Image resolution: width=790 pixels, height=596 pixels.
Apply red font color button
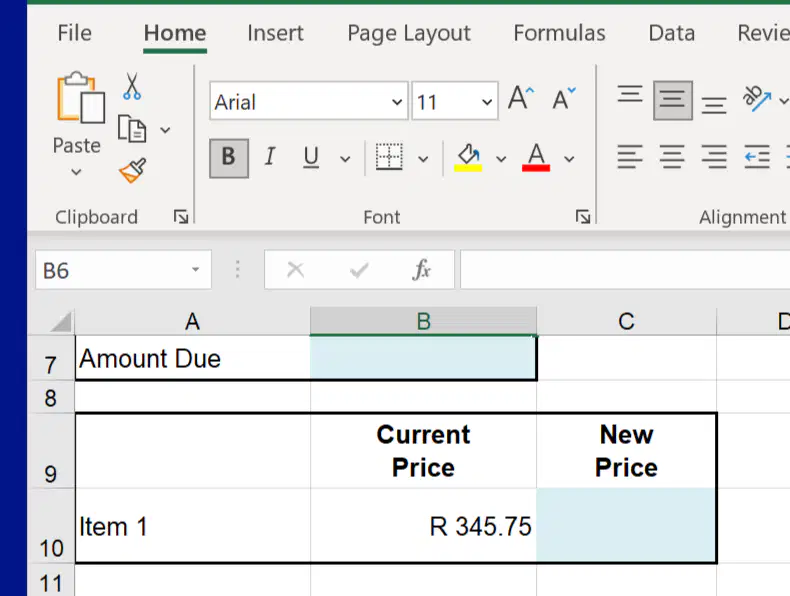coord(536,158)
